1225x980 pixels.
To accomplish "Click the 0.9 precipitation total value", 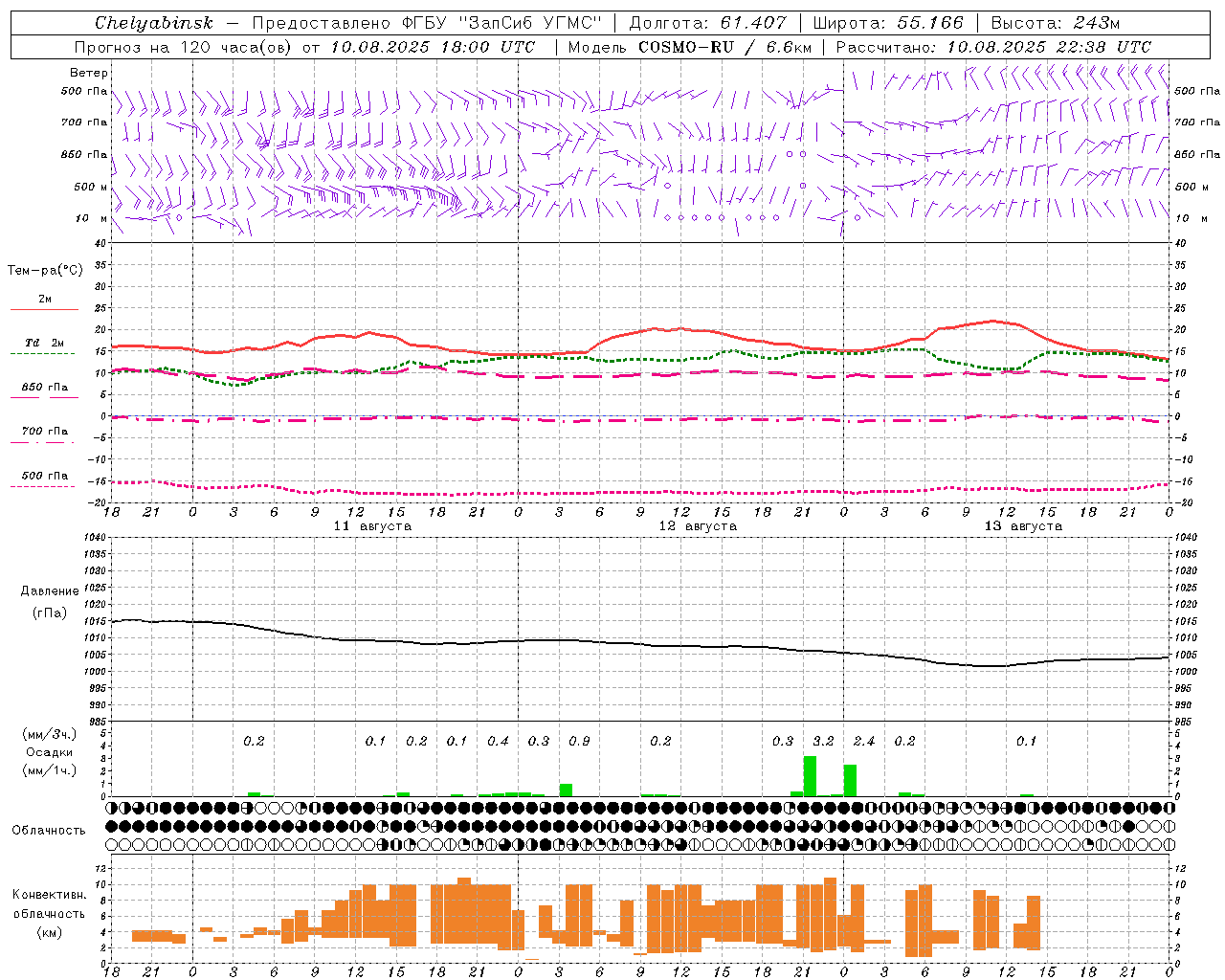I will [x=579, y=742].
